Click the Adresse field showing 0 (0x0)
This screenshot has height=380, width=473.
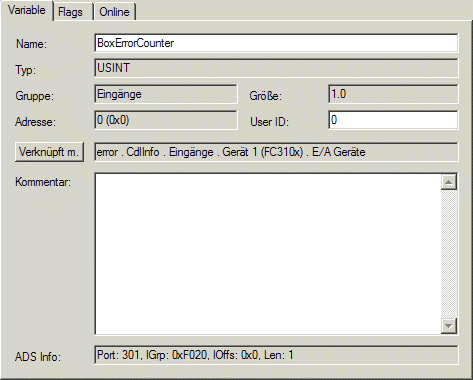click(x=166, y=120)
